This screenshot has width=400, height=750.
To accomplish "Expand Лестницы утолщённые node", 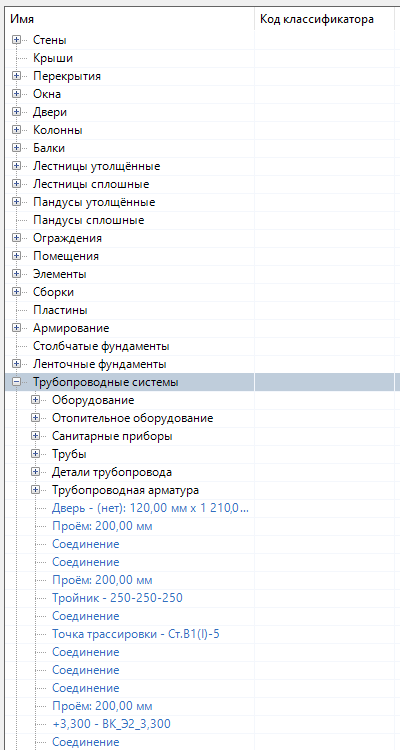I will coord(17,166).
